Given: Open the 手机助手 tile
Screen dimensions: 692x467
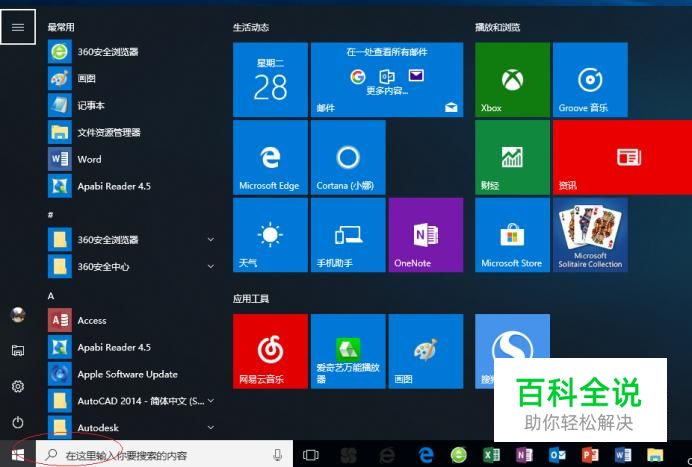Looking at the screenshot, I should tap(348, 235).
